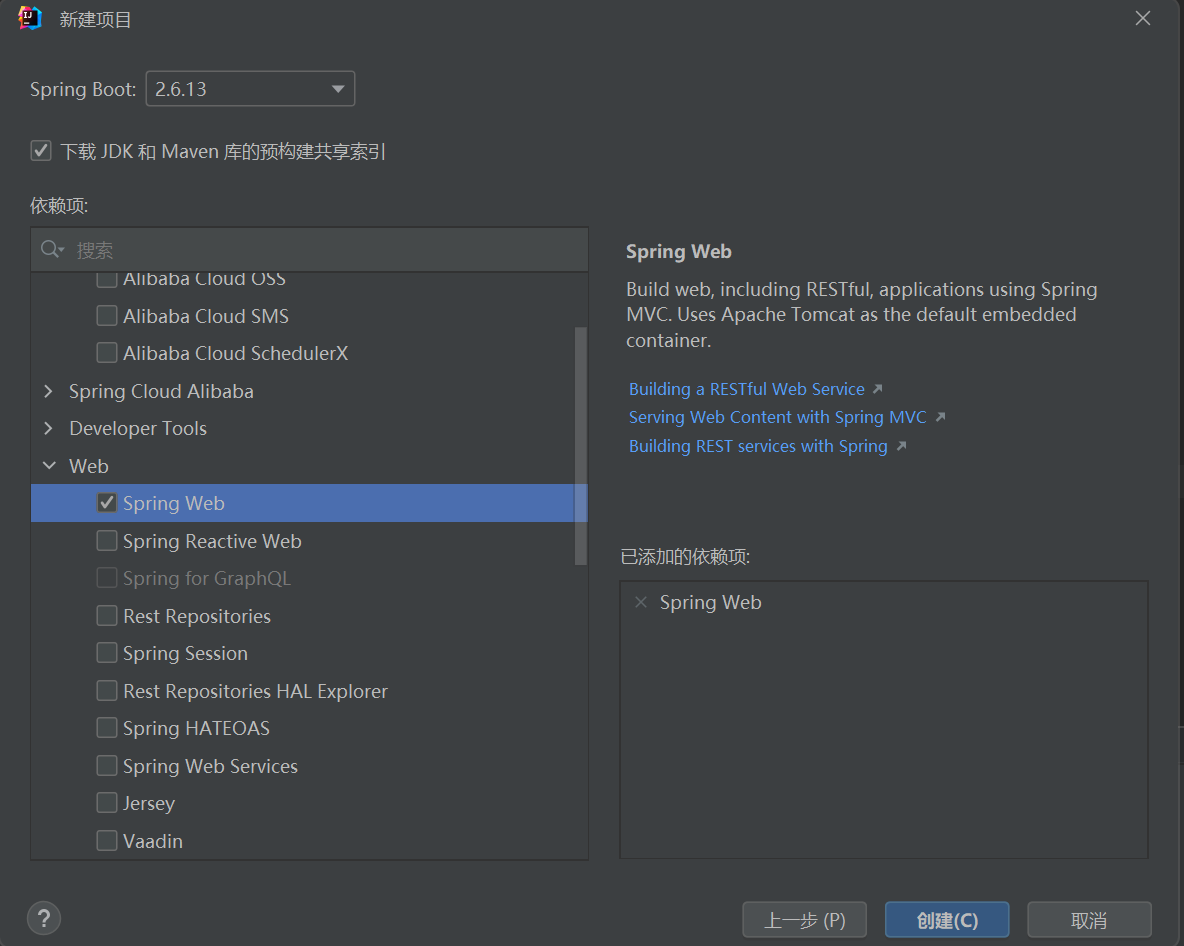Select the Web group label

click(89, 466)
